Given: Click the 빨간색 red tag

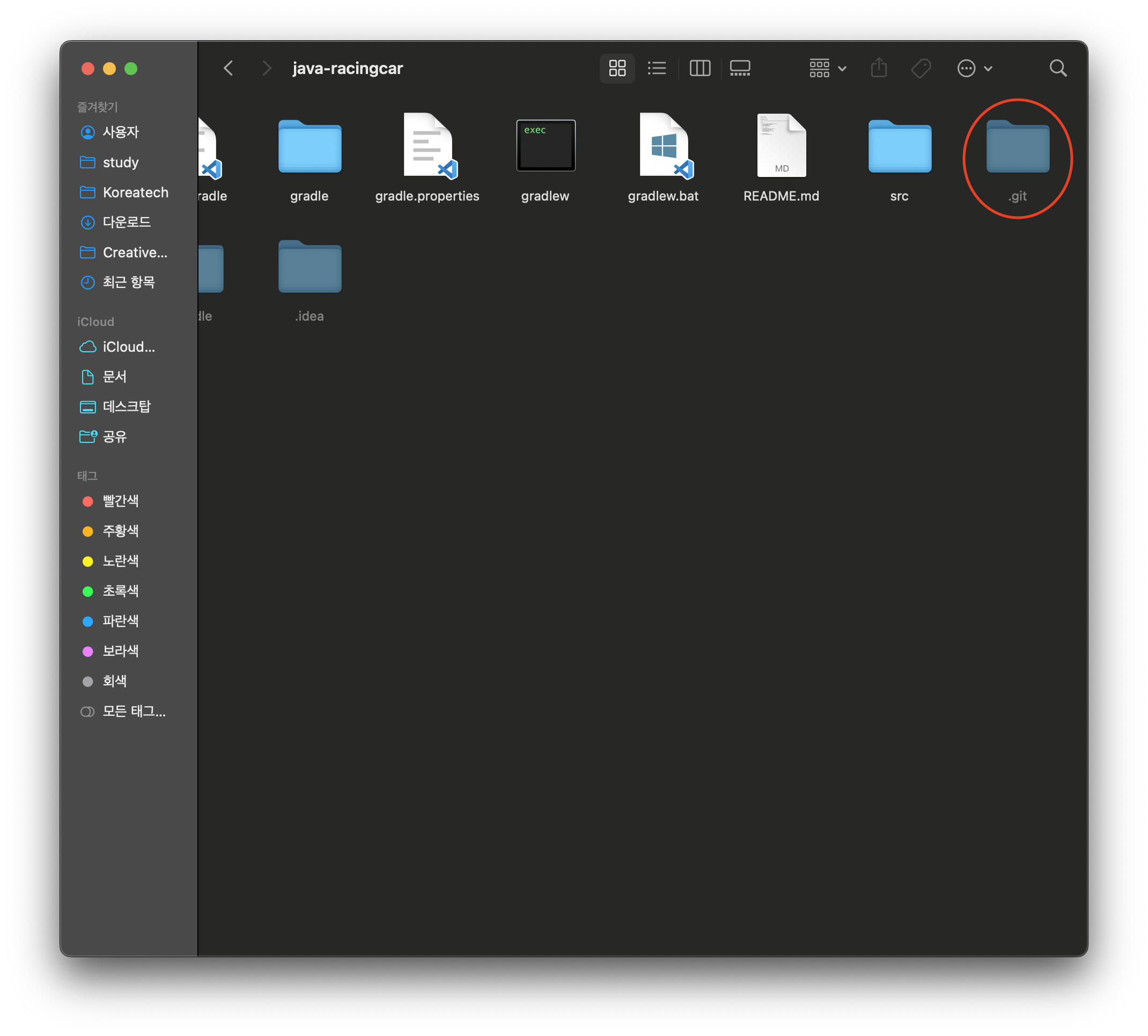Looking at the screenshot, I should [120, 501].
